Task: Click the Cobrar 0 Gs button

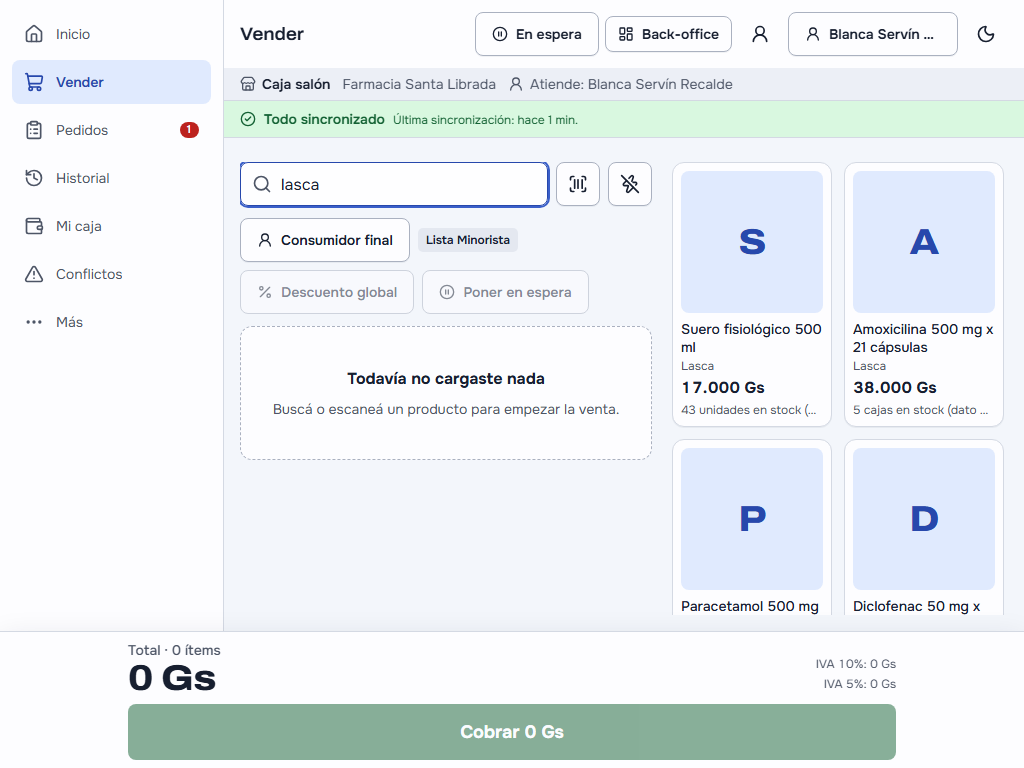Action: point(512,731)
